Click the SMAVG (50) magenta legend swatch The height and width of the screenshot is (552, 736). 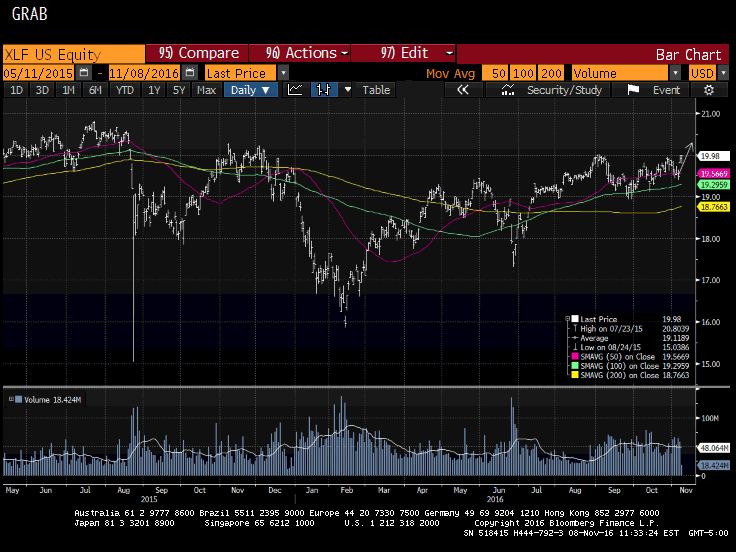[x=574, y=356]
